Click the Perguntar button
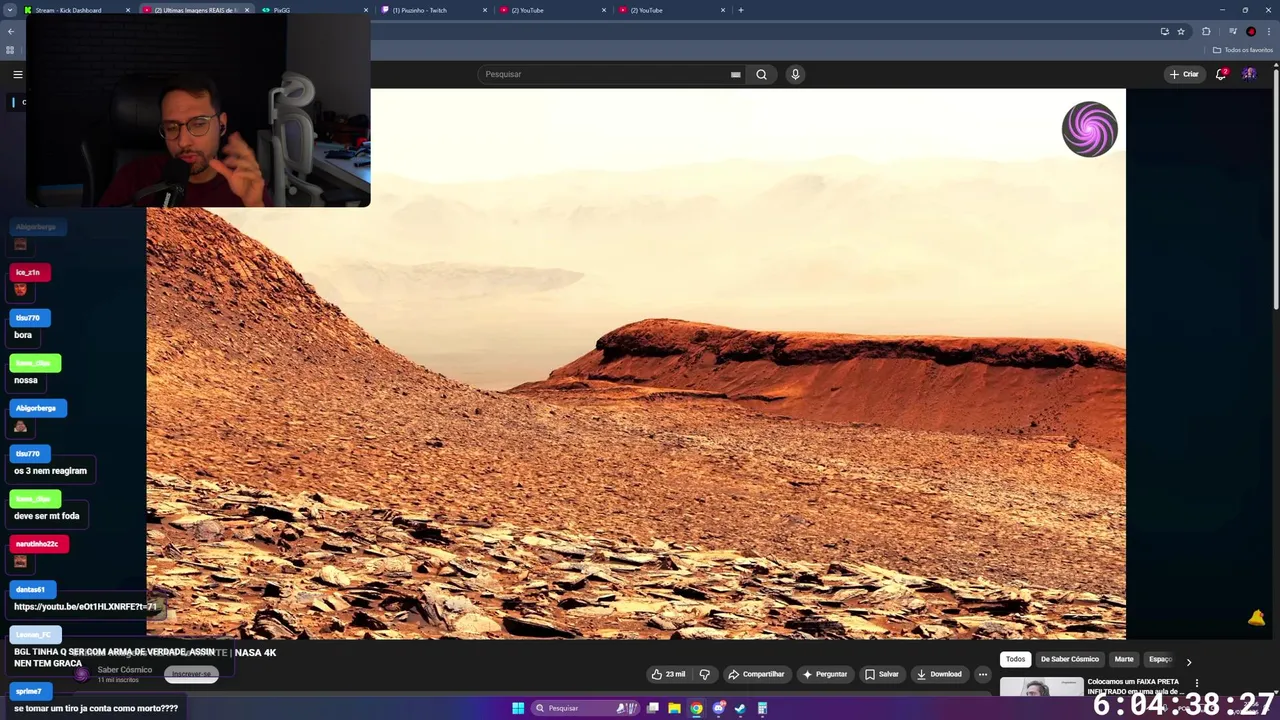 pyautogui.click(x=825, y=674)
